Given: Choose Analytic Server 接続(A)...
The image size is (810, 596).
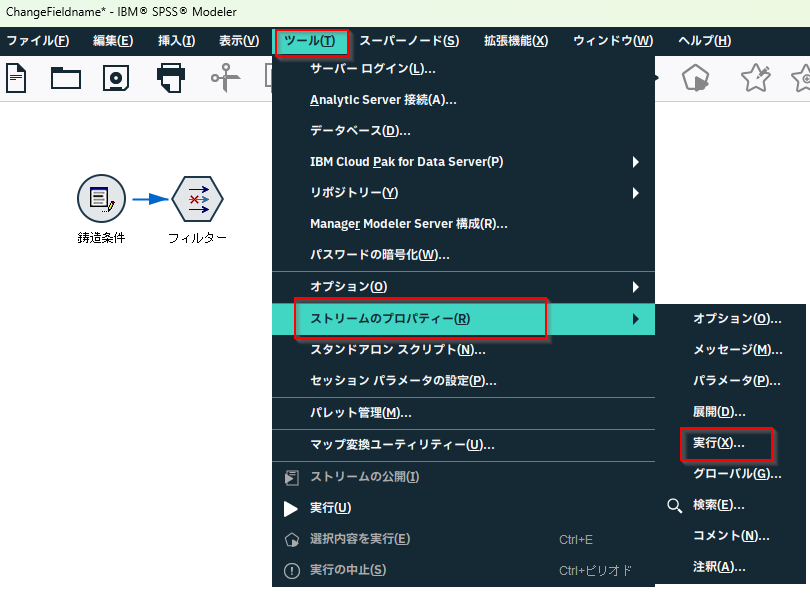Looking at the screenshot, I should tap(463, 100).
